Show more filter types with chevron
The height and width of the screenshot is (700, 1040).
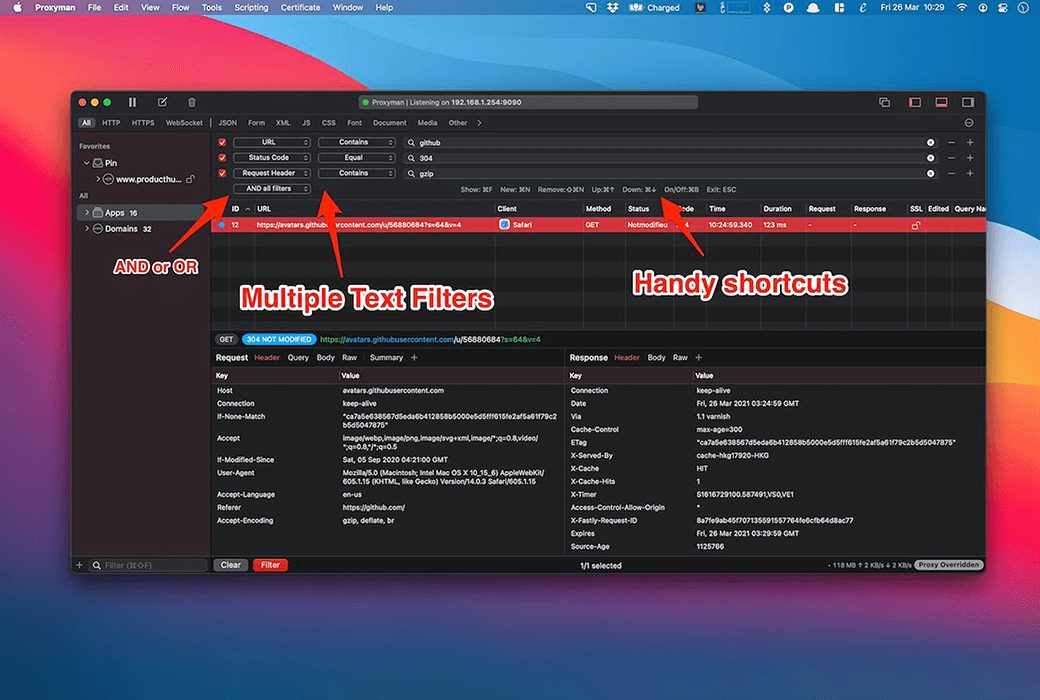point(479,123)
